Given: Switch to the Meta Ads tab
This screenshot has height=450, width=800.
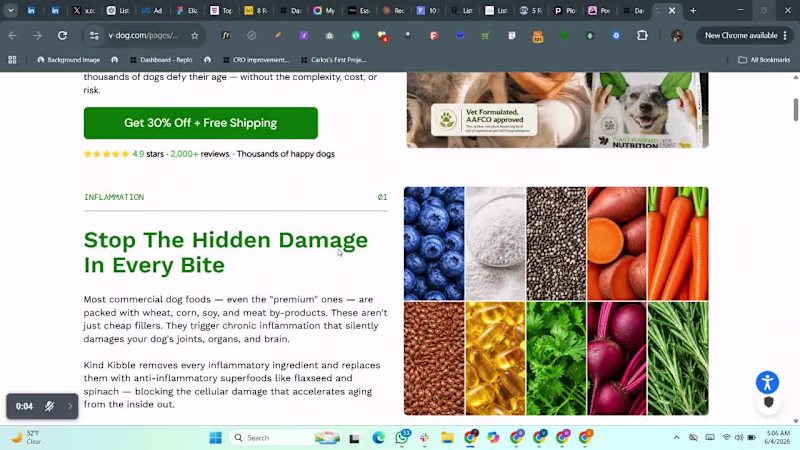Looking at the screenshot, I should coord(152,10).
